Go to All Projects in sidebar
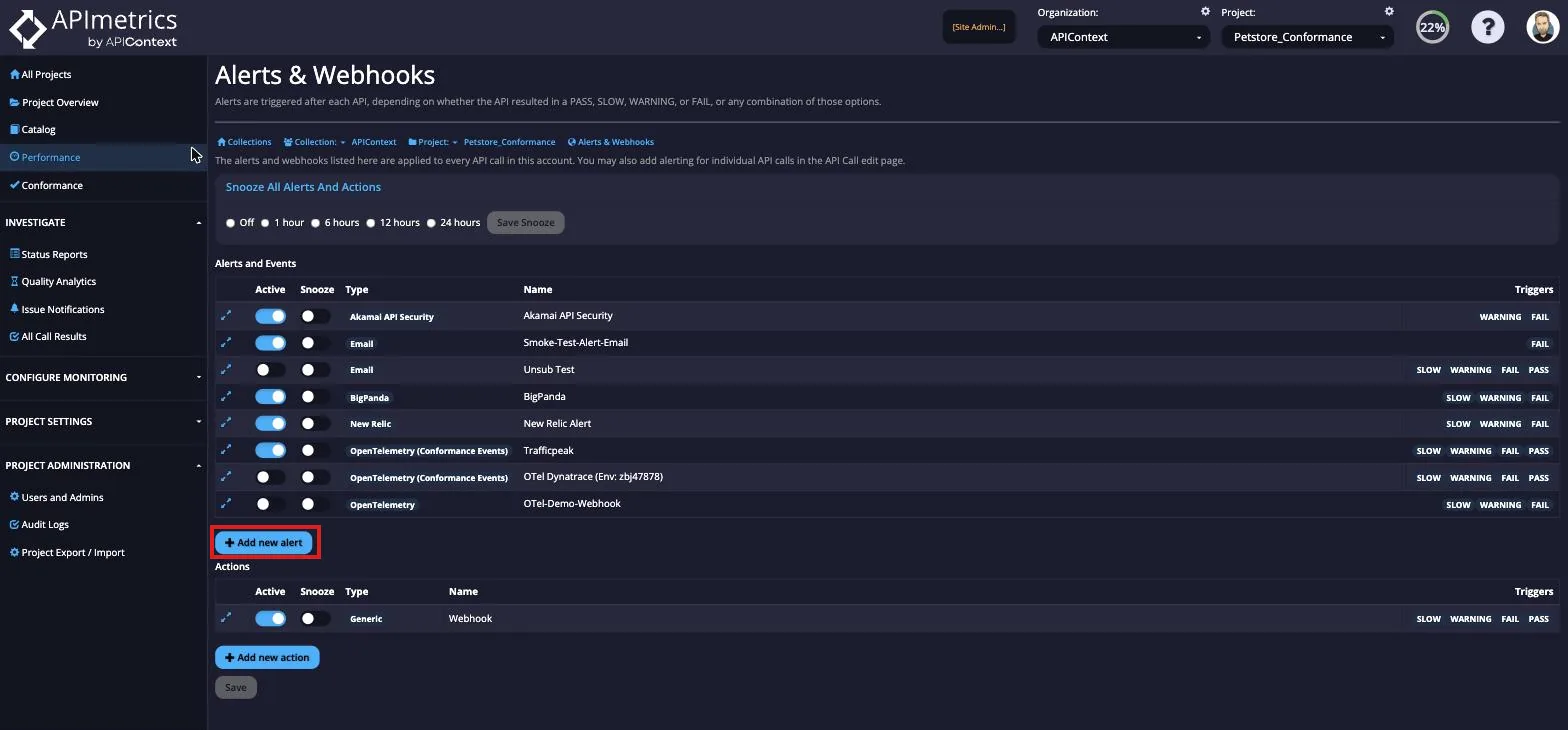1568x730 pixels. coord(40,74)
